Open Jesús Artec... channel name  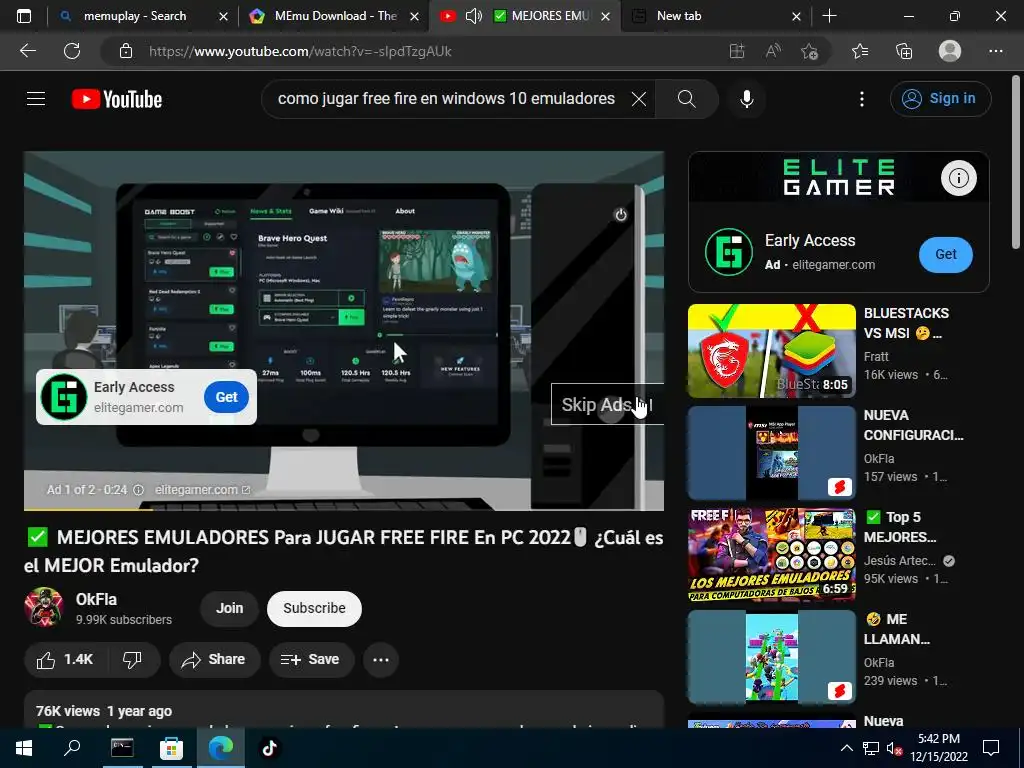[899, 561]
